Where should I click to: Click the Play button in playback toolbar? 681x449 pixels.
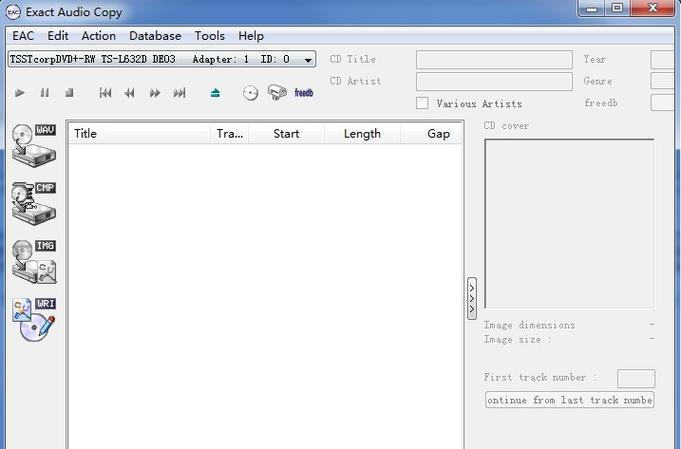(x=20, y=93)
